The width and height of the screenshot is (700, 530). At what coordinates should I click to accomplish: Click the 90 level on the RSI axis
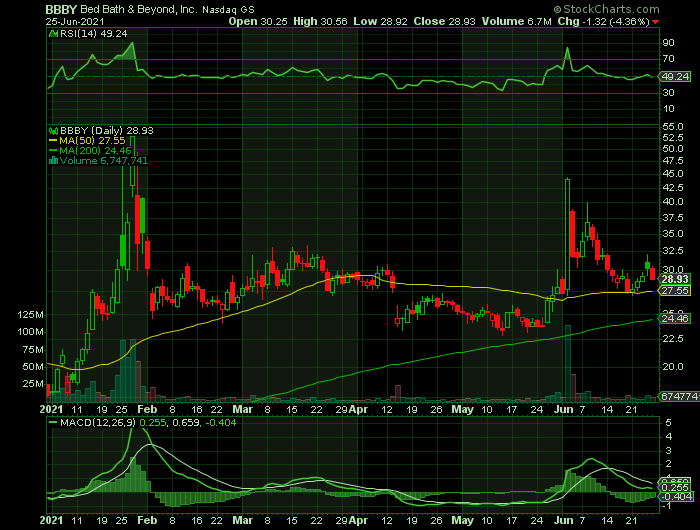668,43
